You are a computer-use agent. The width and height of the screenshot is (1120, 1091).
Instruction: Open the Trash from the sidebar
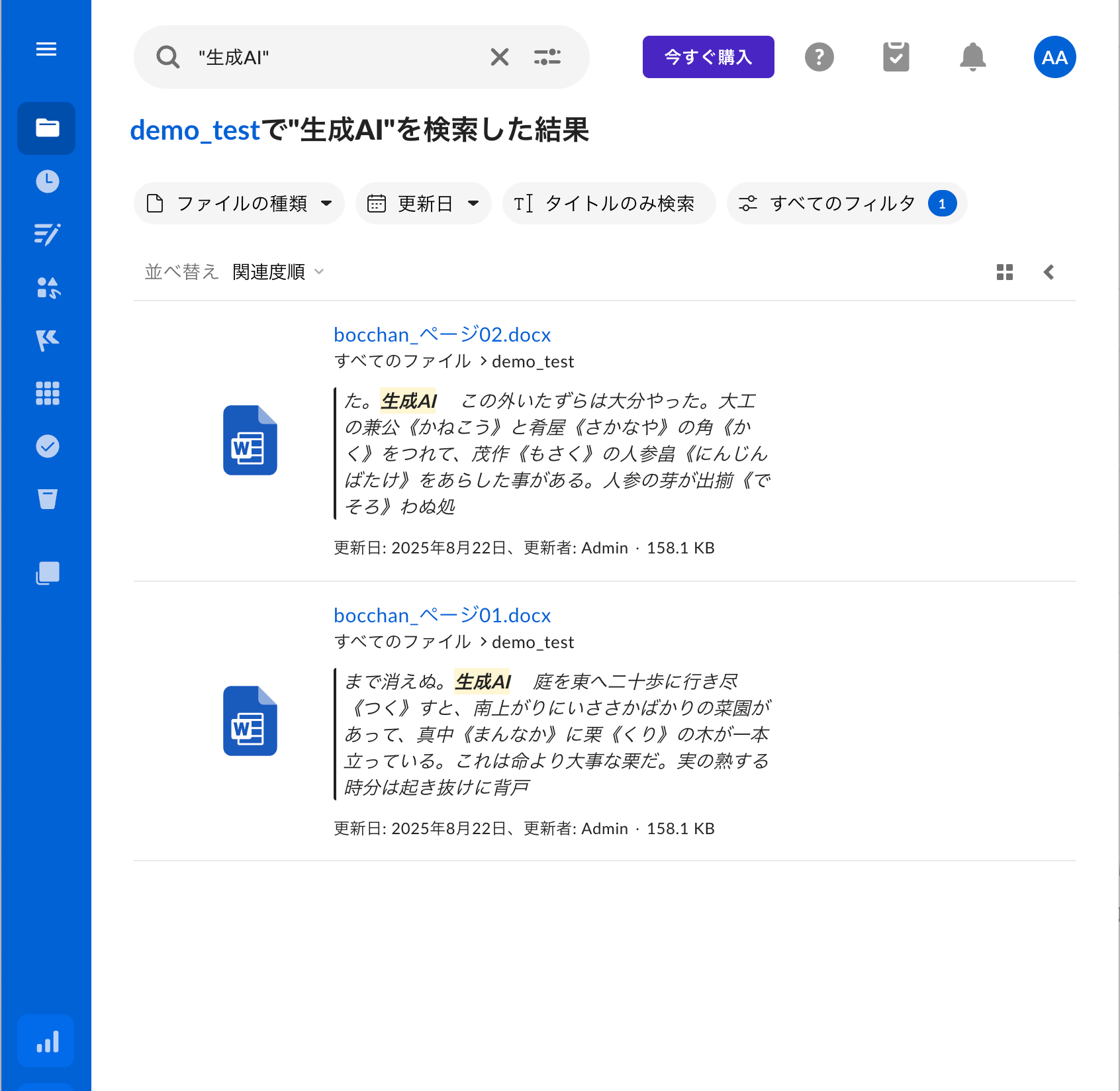click(x=46, y=500)
